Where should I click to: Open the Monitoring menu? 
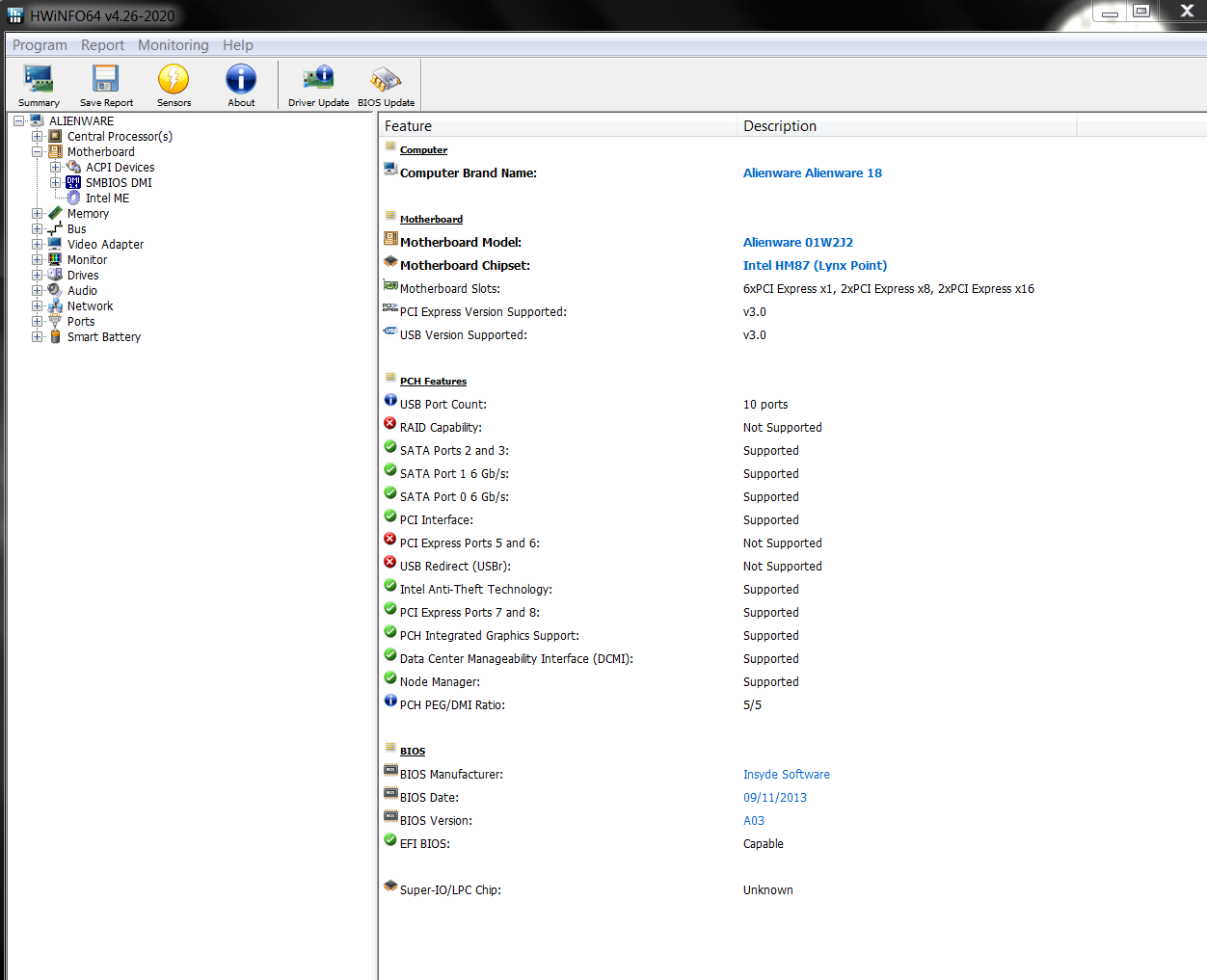pos(174,45)
